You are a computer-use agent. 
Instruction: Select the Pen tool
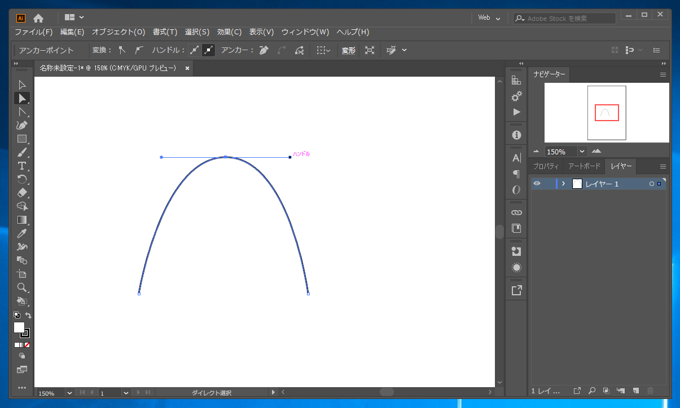22,125
